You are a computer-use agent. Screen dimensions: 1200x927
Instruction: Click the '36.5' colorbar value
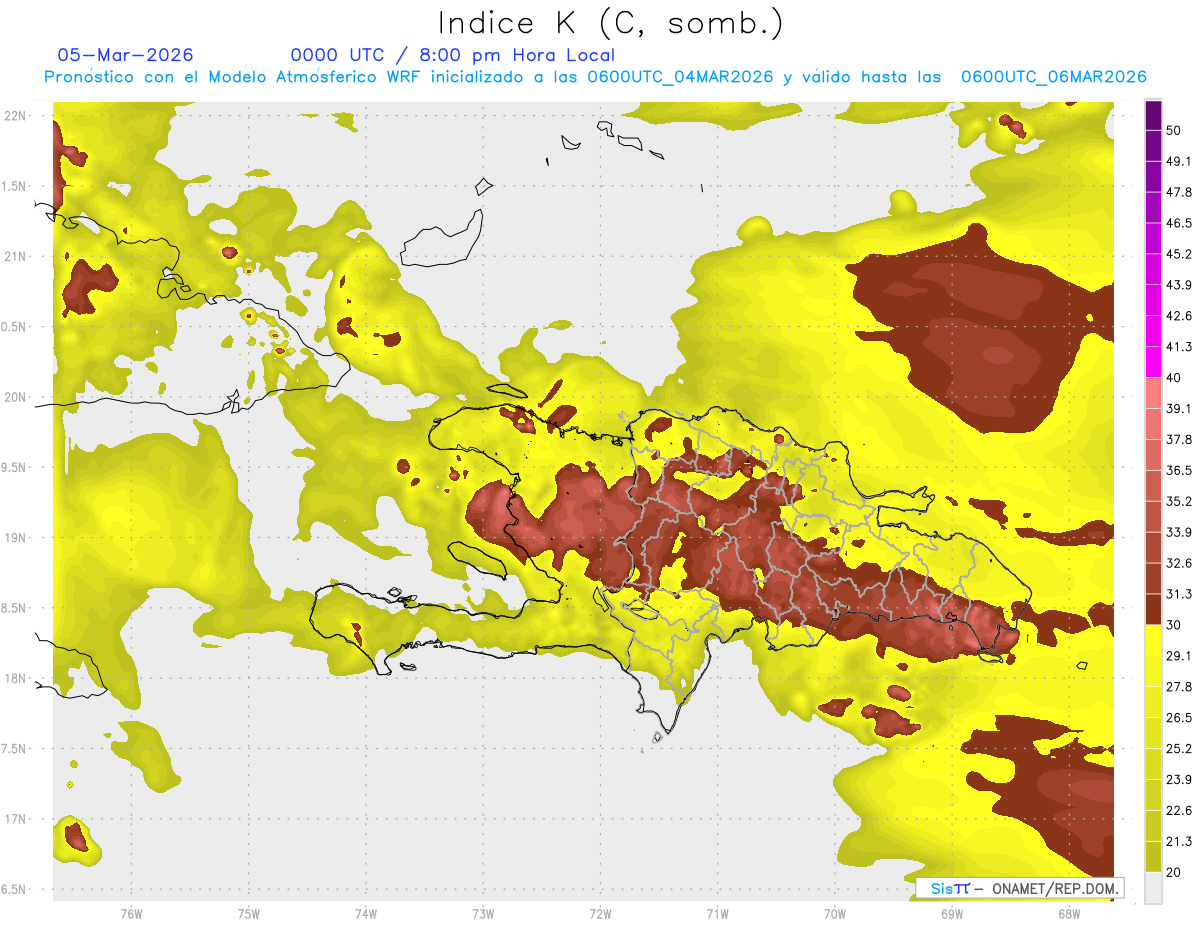[x=1179, y=470]
